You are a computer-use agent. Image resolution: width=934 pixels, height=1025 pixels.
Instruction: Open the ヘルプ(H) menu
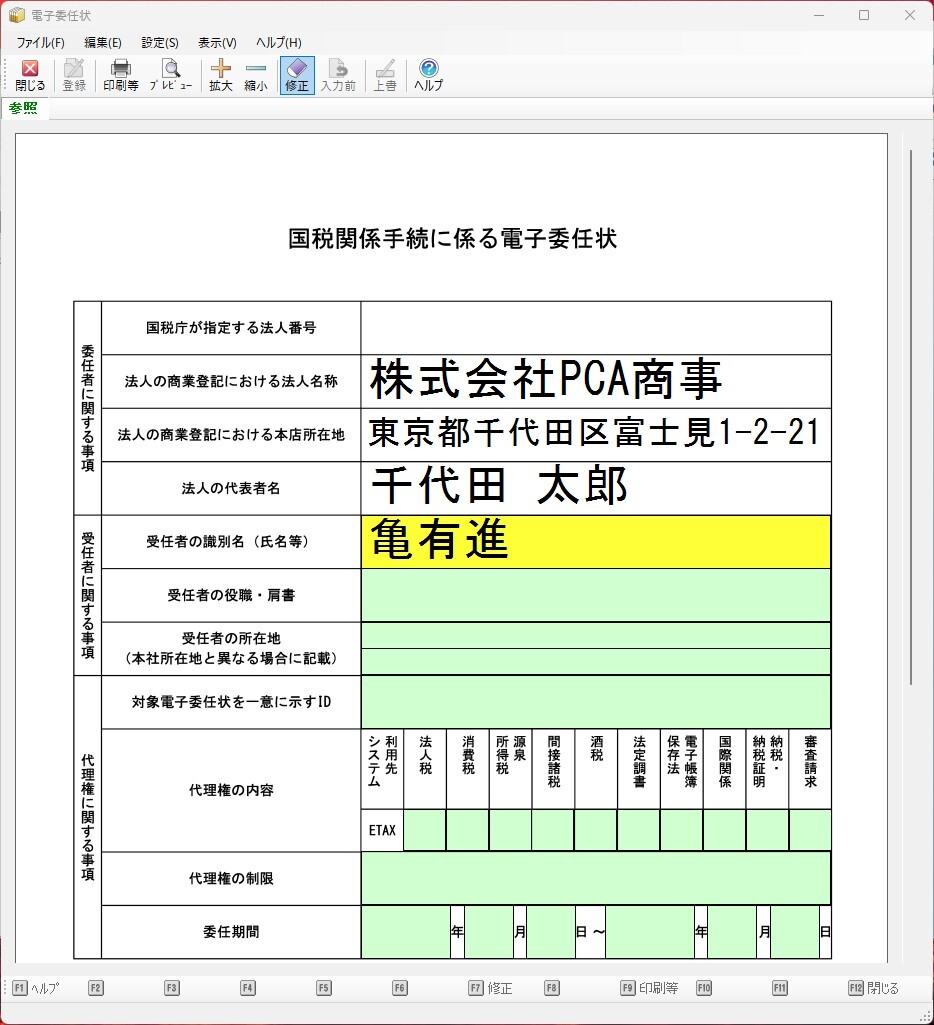tap(279, 42)
